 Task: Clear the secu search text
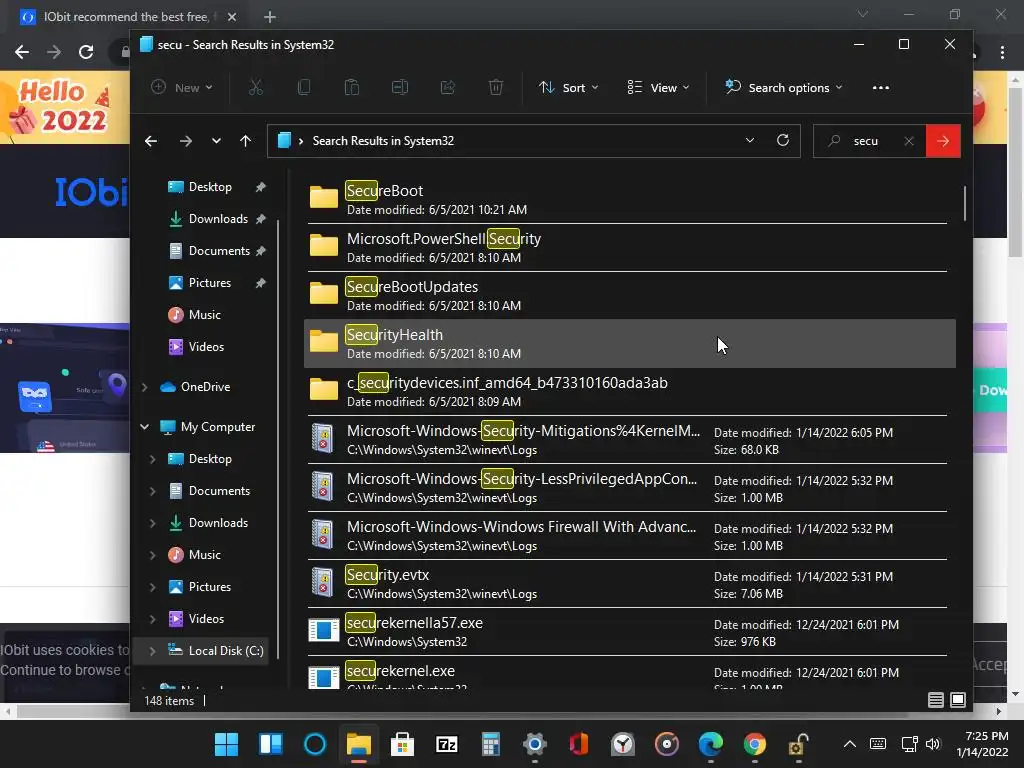pos(908,141)
